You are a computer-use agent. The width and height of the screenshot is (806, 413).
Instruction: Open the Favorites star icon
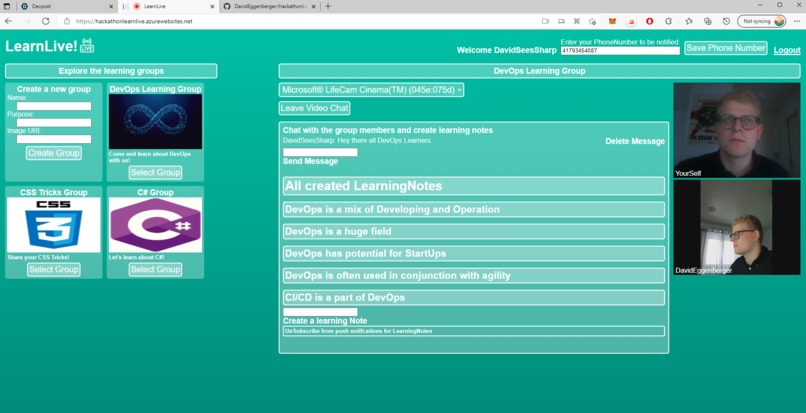(x=689, y=21)
